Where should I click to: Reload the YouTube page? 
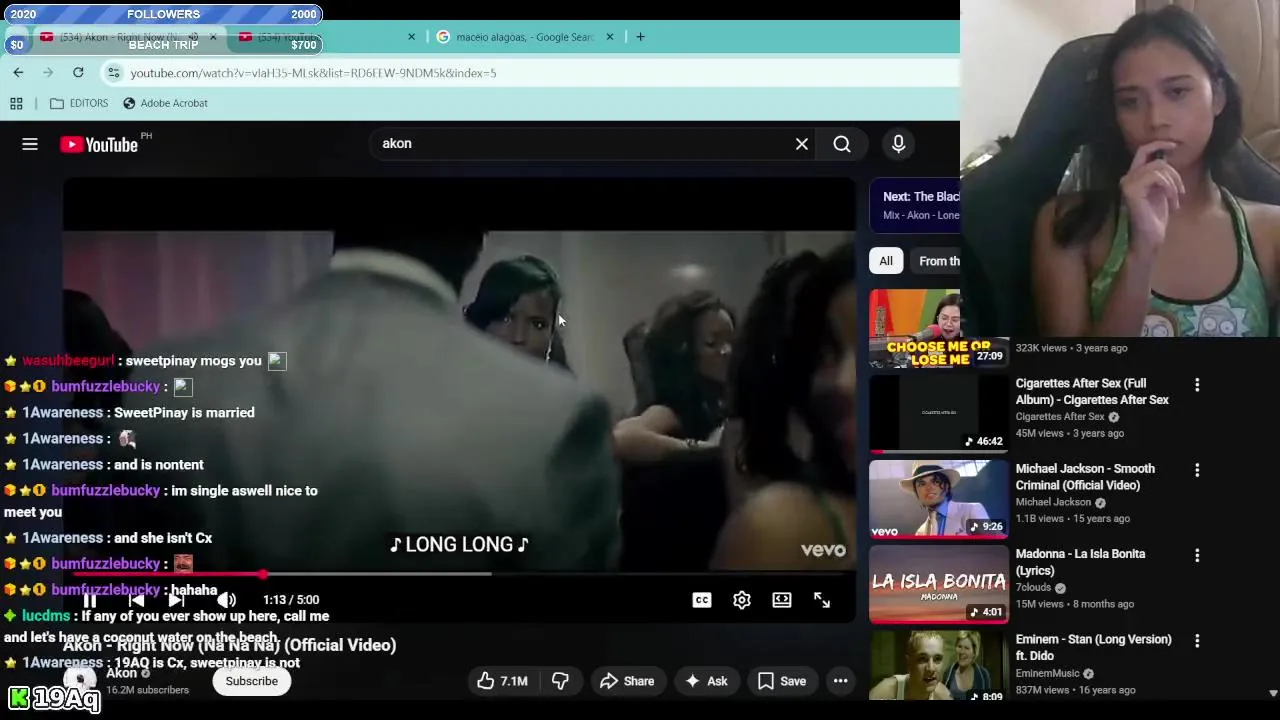coord(78,72)
